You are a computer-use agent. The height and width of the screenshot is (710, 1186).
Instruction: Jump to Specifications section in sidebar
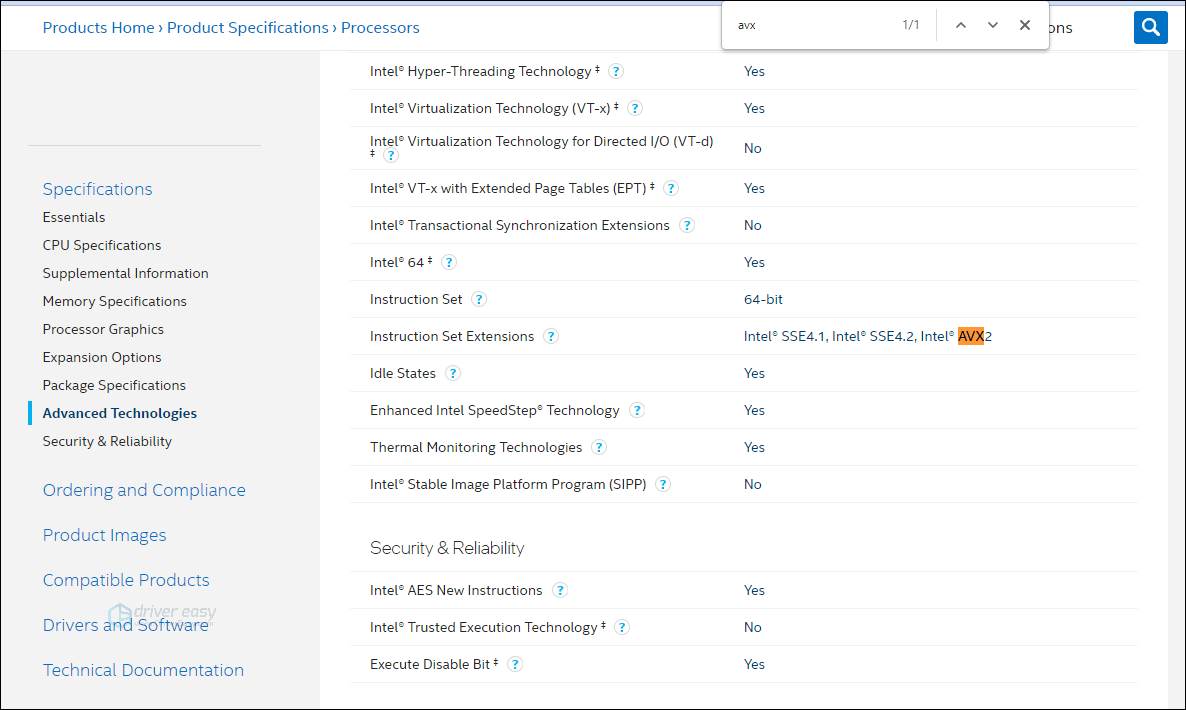click(x=98, y=189)
